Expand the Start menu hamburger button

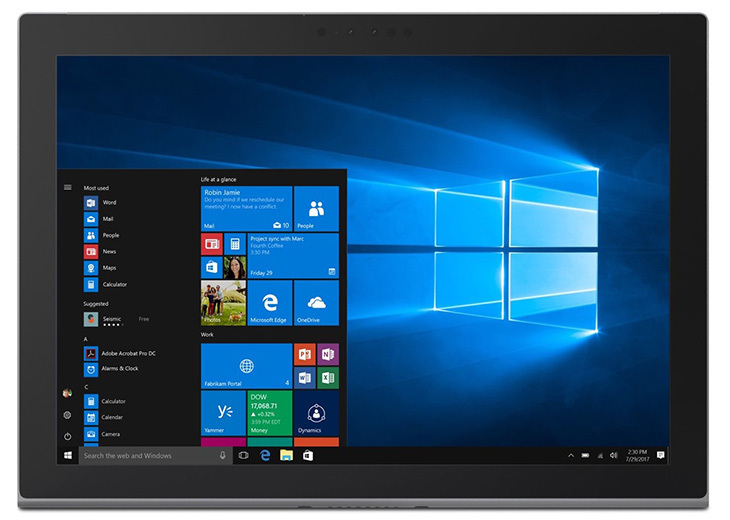pos(68,187)
